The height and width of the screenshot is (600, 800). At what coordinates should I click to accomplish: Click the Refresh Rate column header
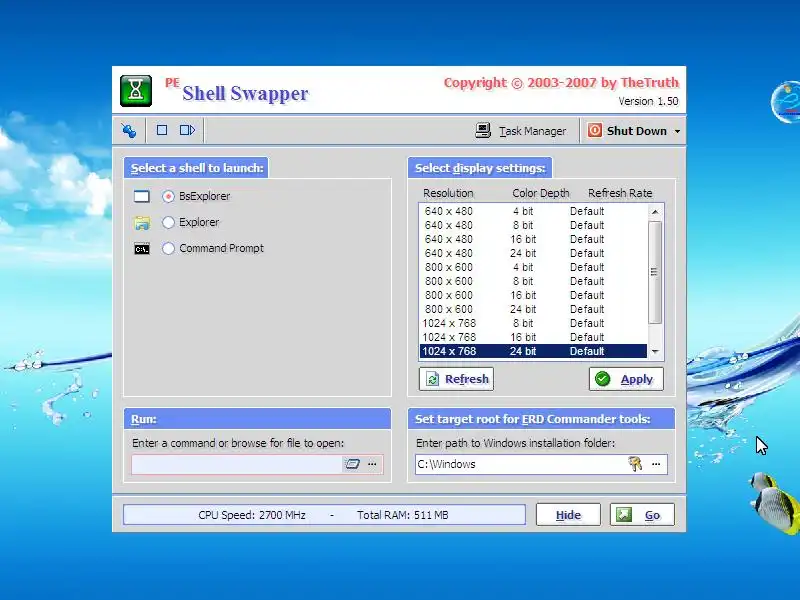coord(620,193)
